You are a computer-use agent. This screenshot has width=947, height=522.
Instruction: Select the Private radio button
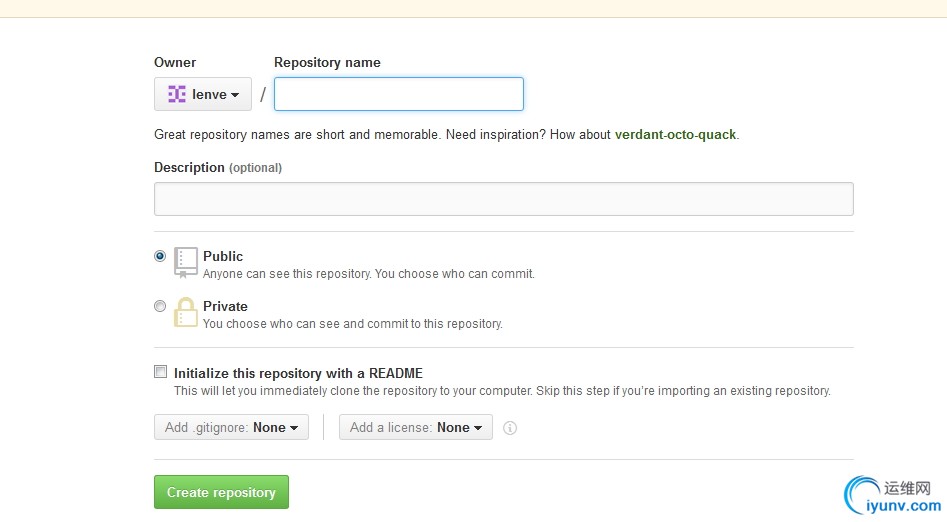coord(160,306)
